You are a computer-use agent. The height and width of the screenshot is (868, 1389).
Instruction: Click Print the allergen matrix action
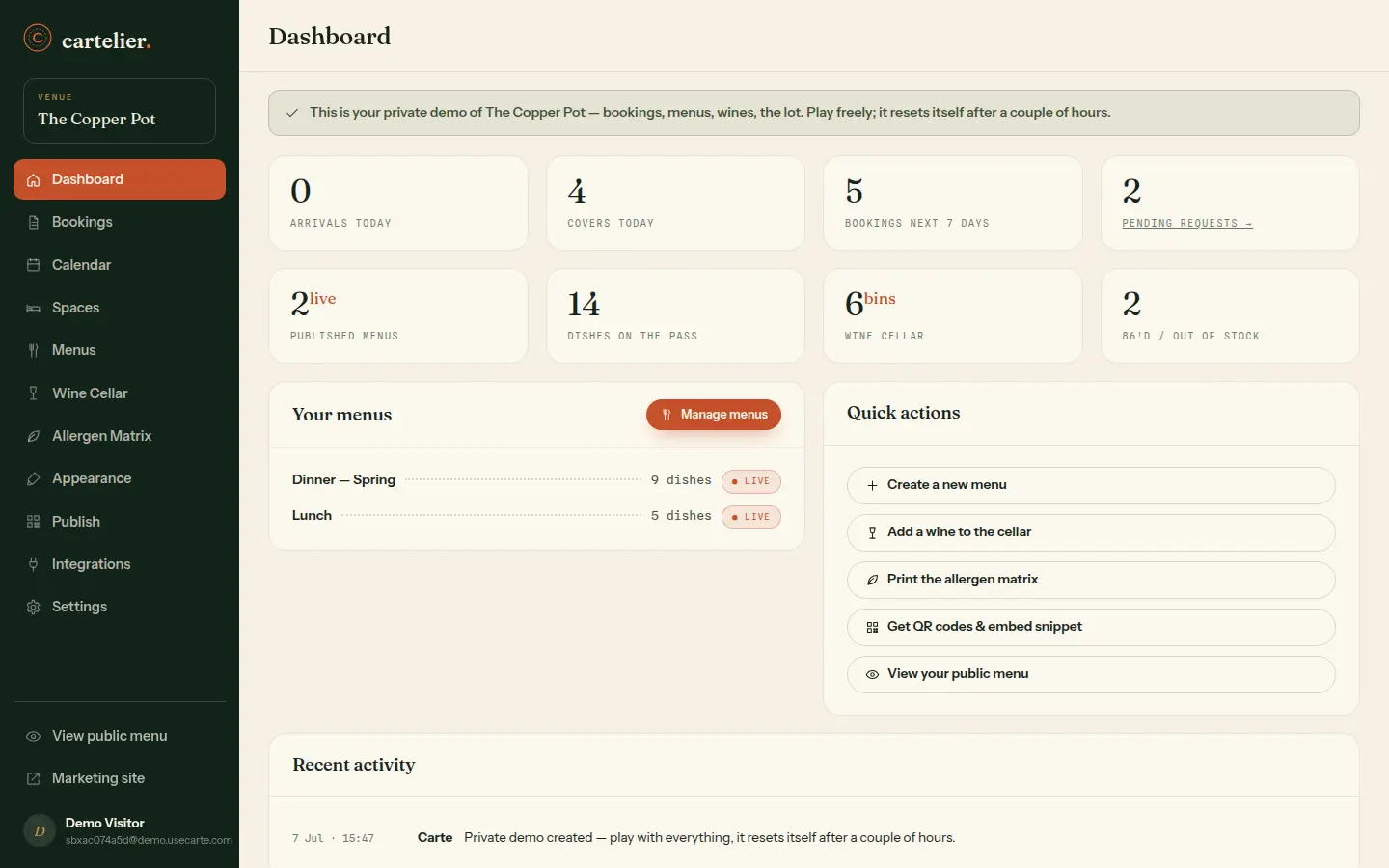click(1091, 580)
